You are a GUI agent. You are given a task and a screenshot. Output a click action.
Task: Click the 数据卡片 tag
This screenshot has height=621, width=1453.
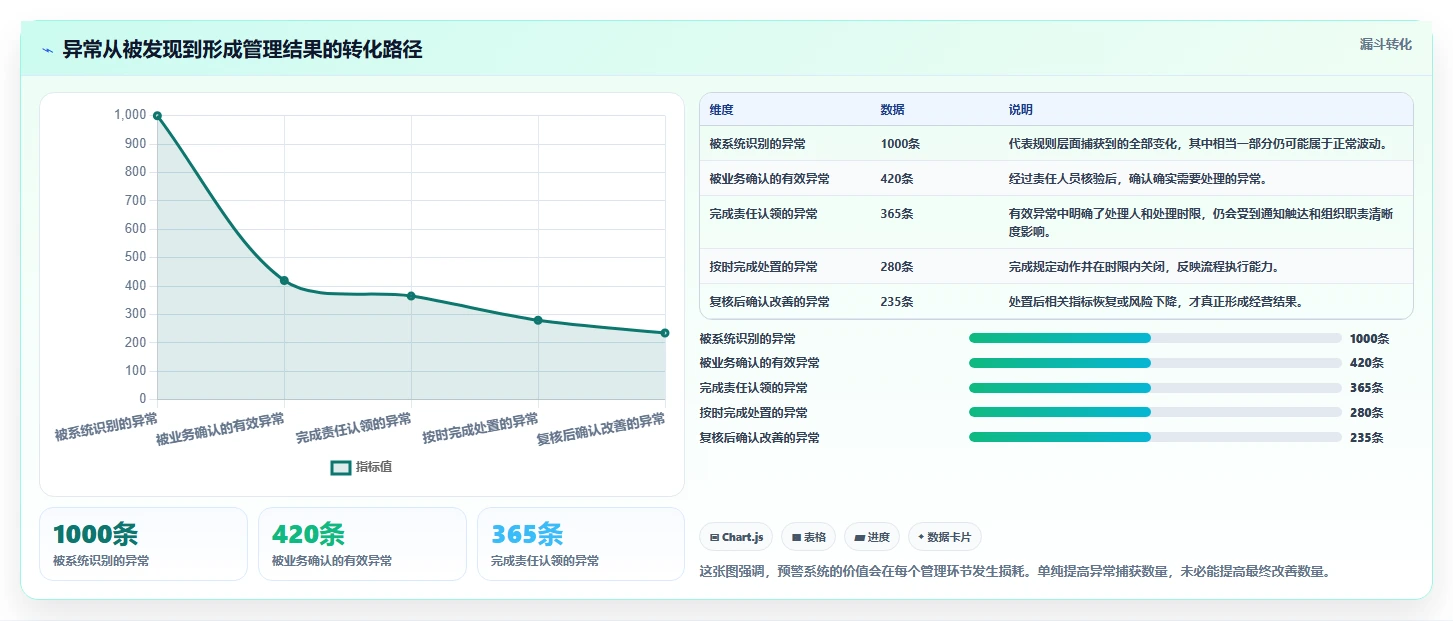coord(945,537)
